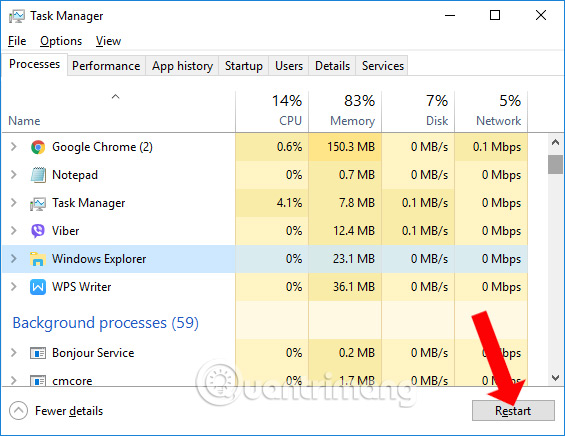The height and width of the screenshot is (436, 565).
Task: Click the scrollbar down arrow
Action: 555,378
